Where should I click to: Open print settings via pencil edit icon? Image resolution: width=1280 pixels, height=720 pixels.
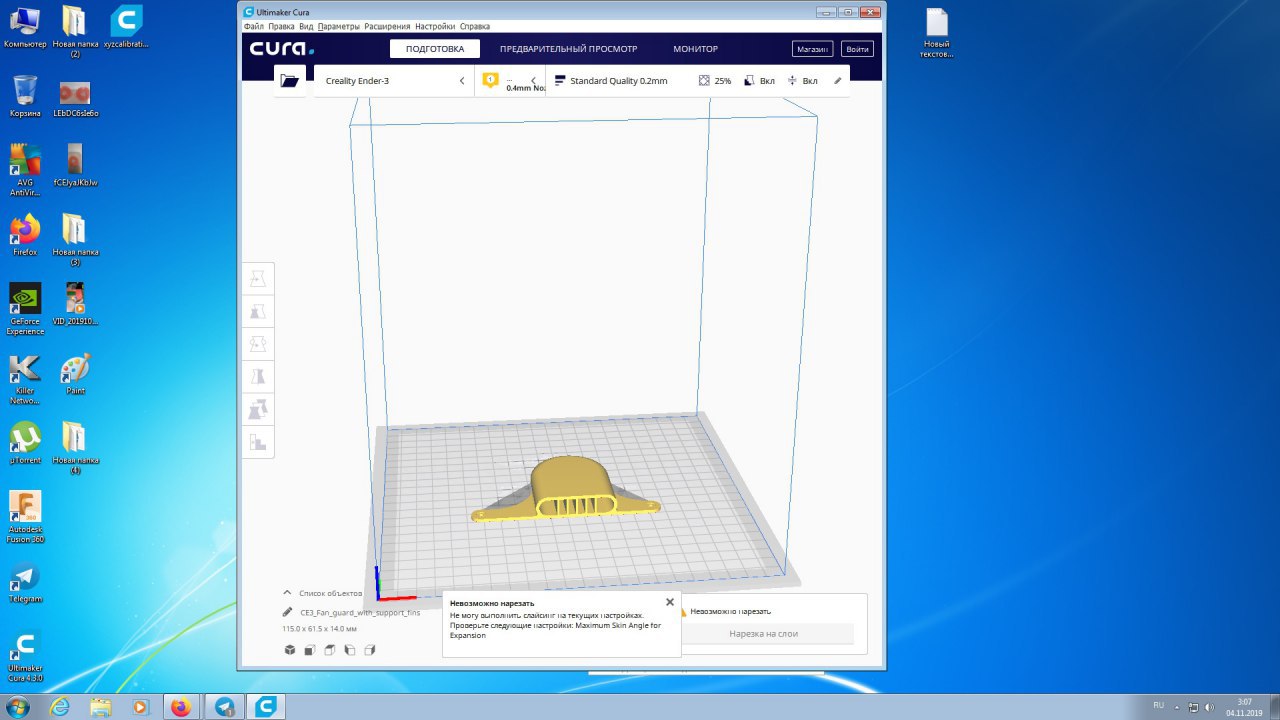[x=838, y=81]
